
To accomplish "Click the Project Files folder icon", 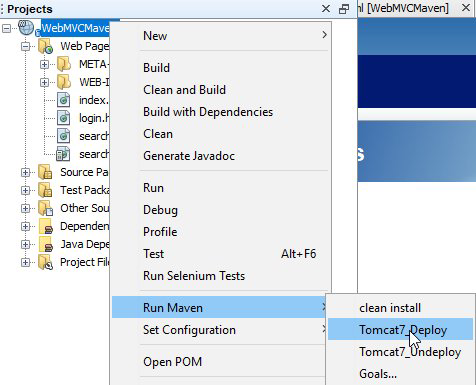I will click(45, 262).
